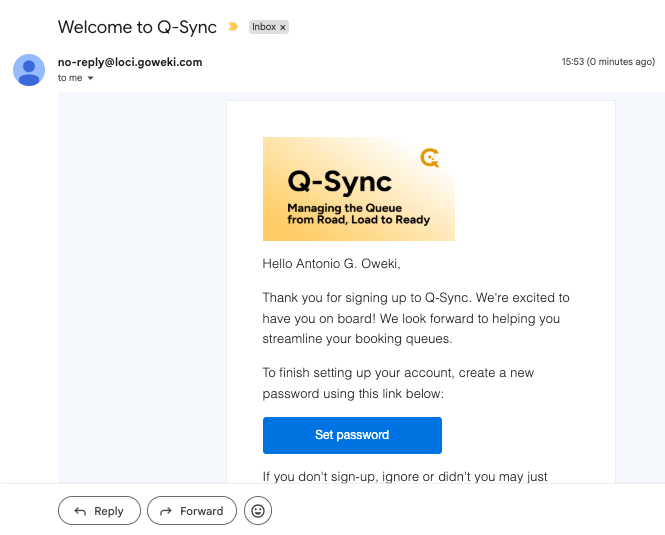Click the Inbox label chip

[269, 27]
